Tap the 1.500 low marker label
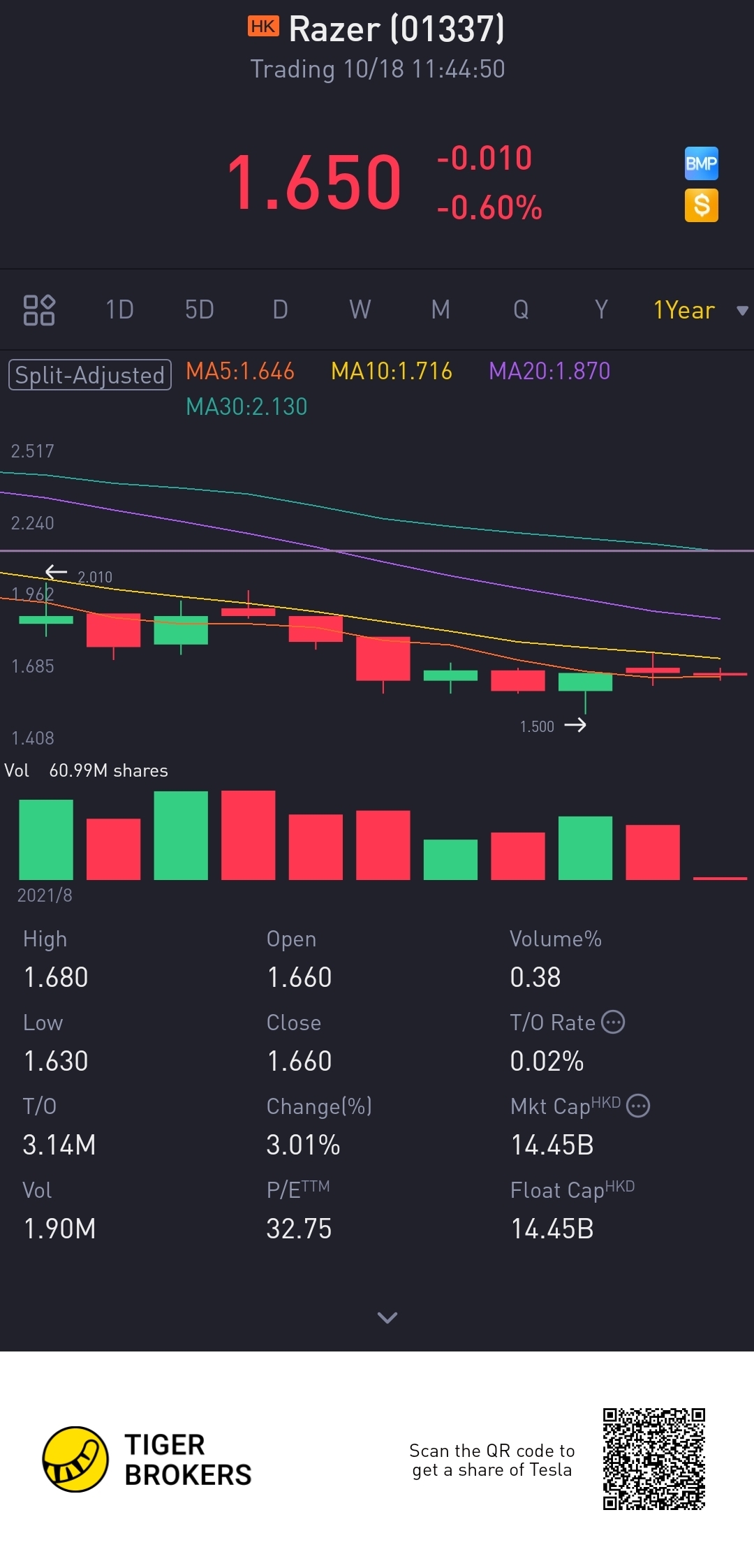The width and height of the screenshot is (754, 1568). coord(537,726)
